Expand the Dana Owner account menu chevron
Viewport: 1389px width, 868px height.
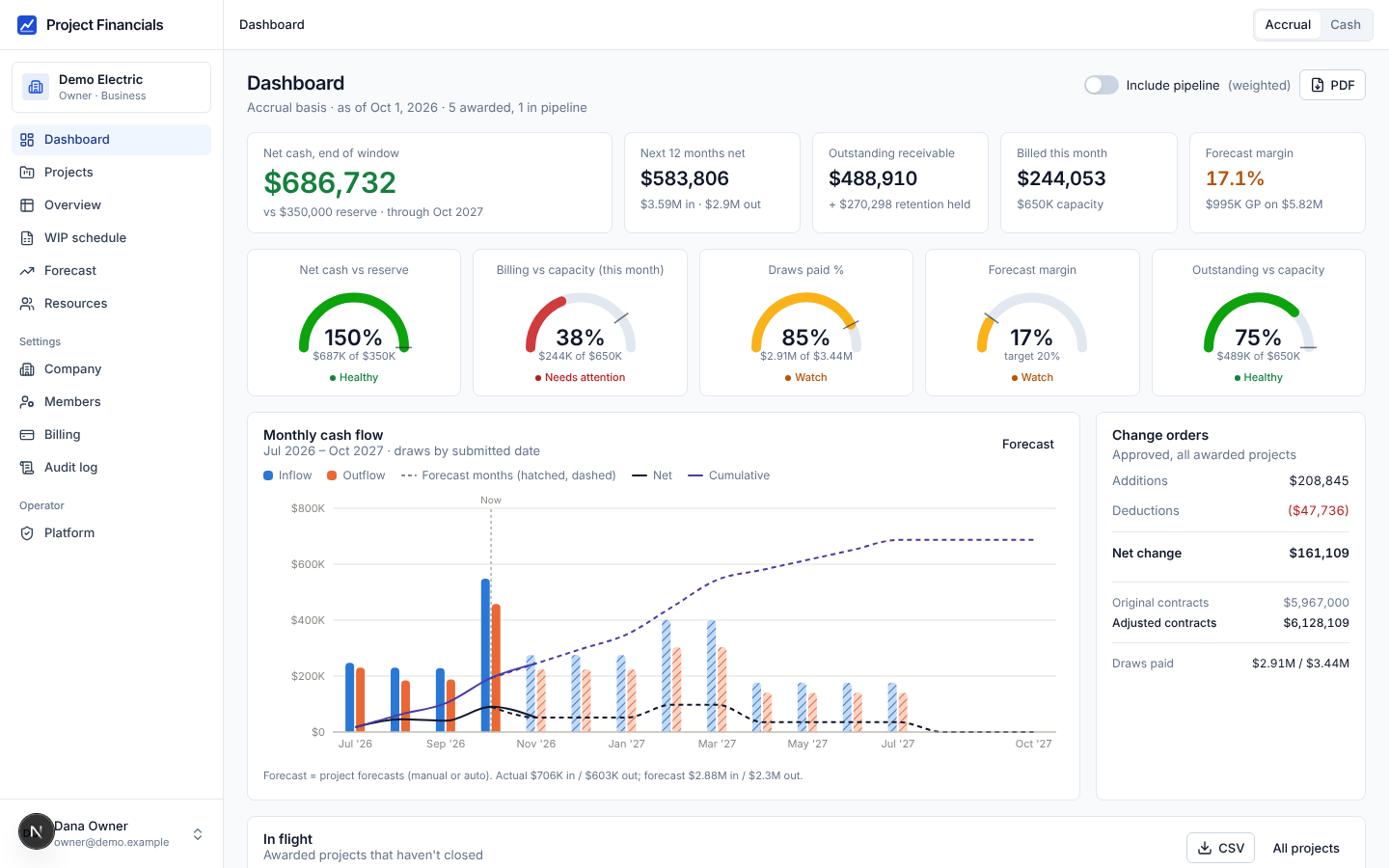[198, 834]
